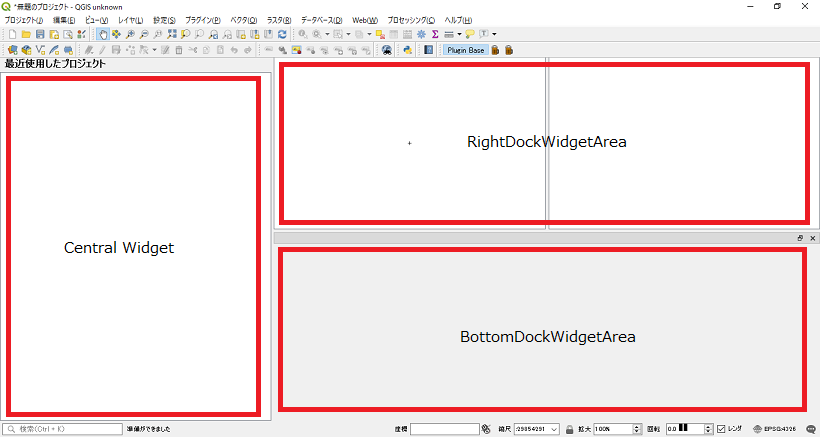Click the Save Project icon
This screenshot has width=820, height=437.
tap(39, 34)
